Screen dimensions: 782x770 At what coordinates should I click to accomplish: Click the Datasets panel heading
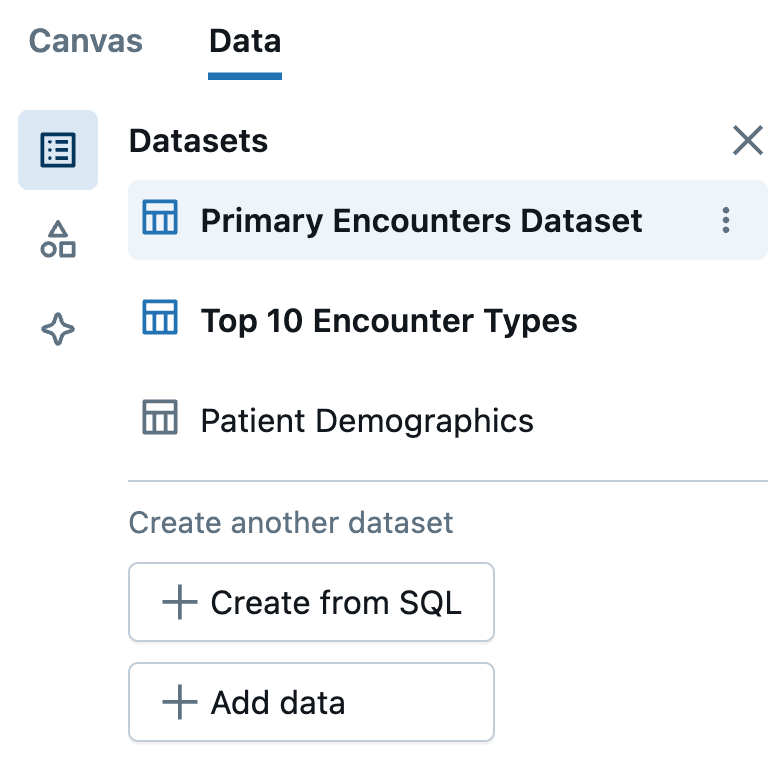point(198,141)
